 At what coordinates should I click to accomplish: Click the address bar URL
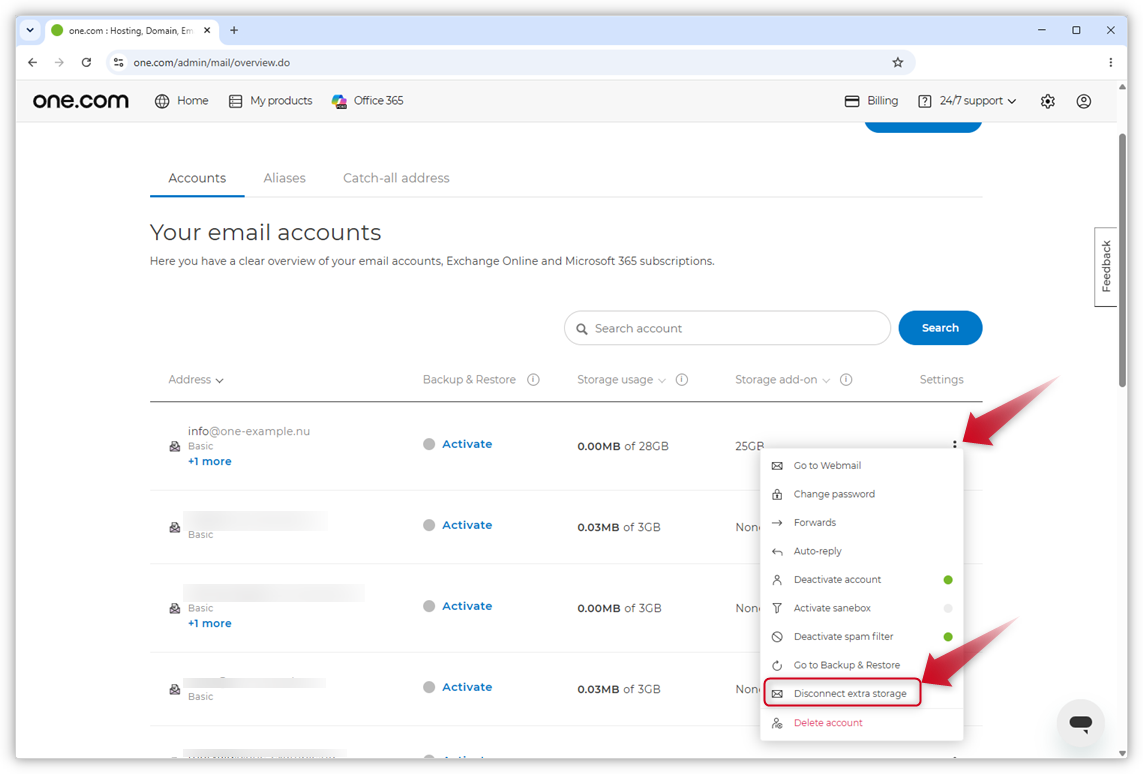pyautogui.click(x=211, y=63)
